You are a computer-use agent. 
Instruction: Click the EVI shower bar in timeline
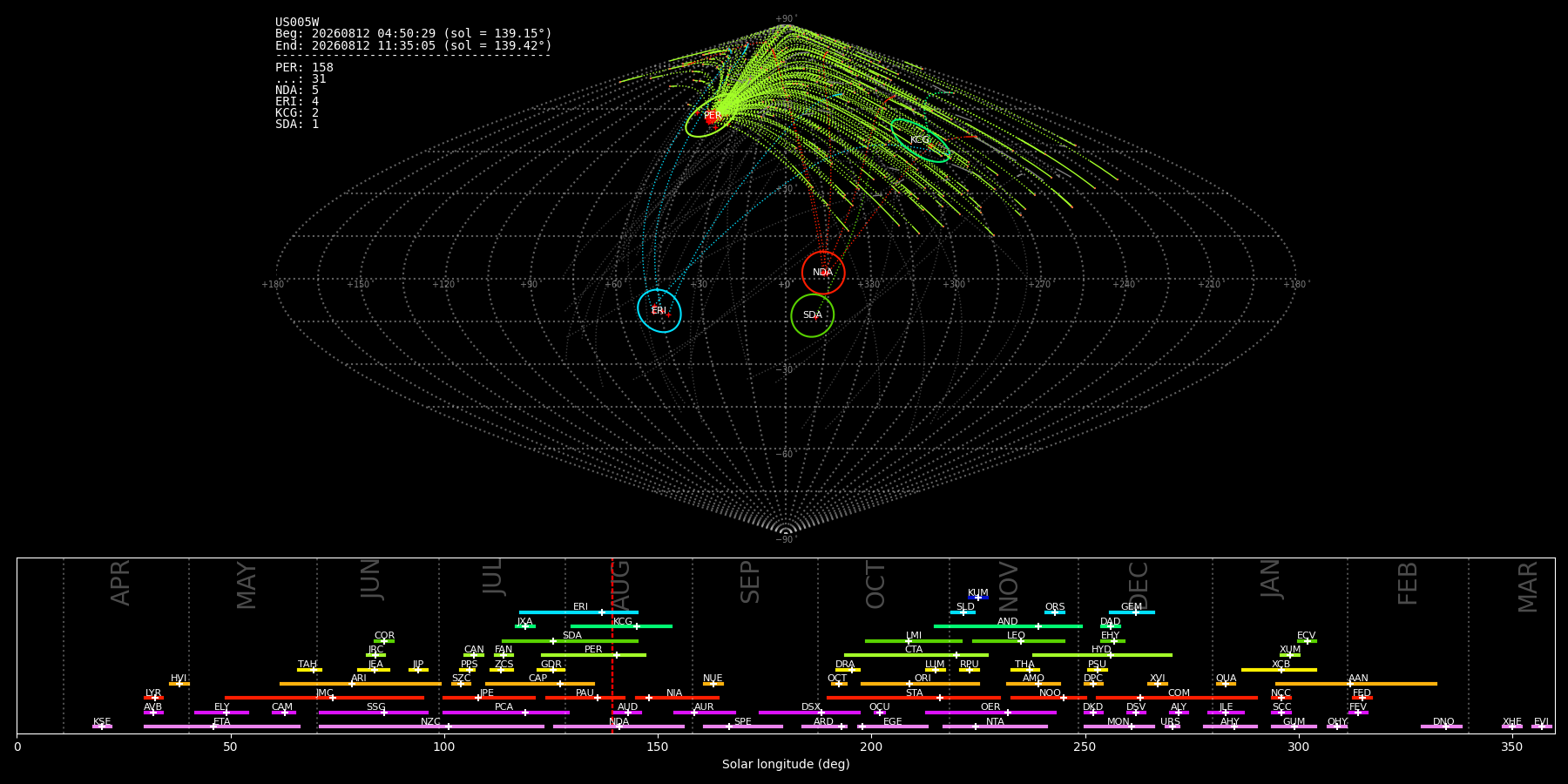click(1542, 727)
